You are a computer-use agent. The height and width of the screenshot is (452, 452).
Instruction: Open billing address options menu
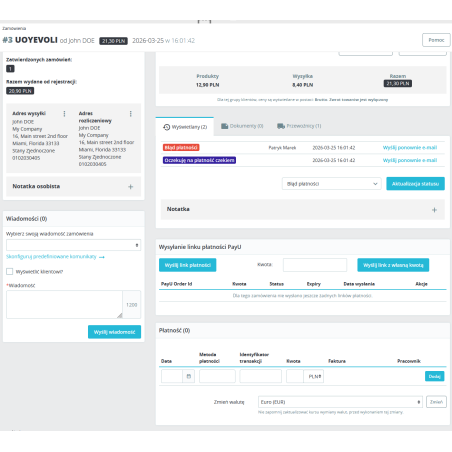(x=131, y=114)
